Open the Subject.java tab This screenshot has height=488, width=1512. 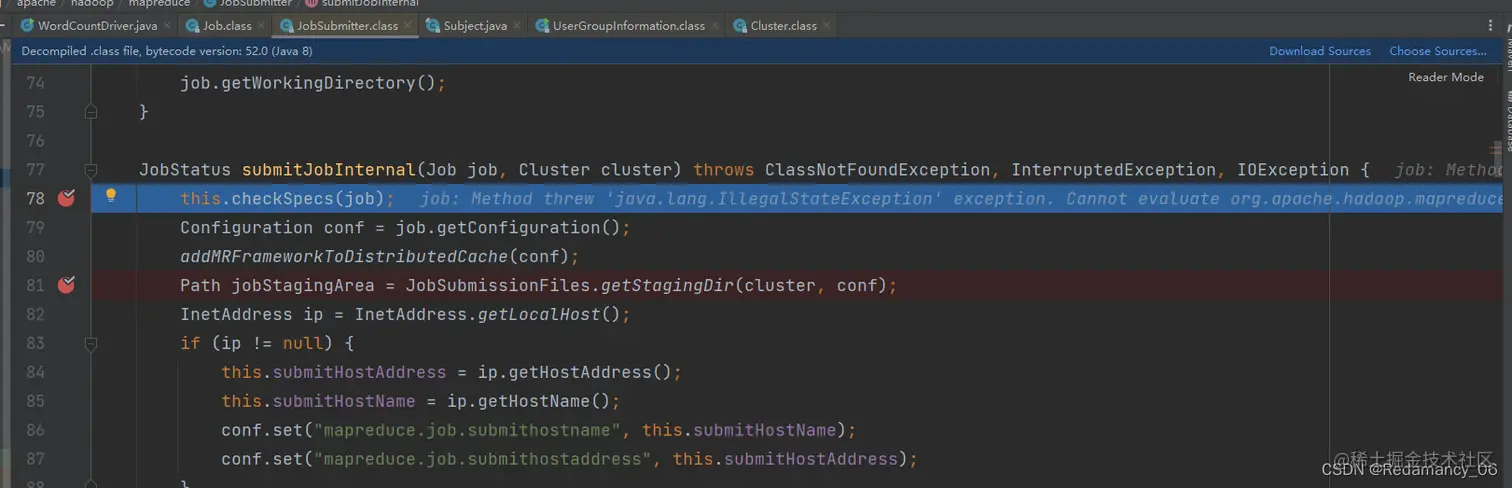475,26
